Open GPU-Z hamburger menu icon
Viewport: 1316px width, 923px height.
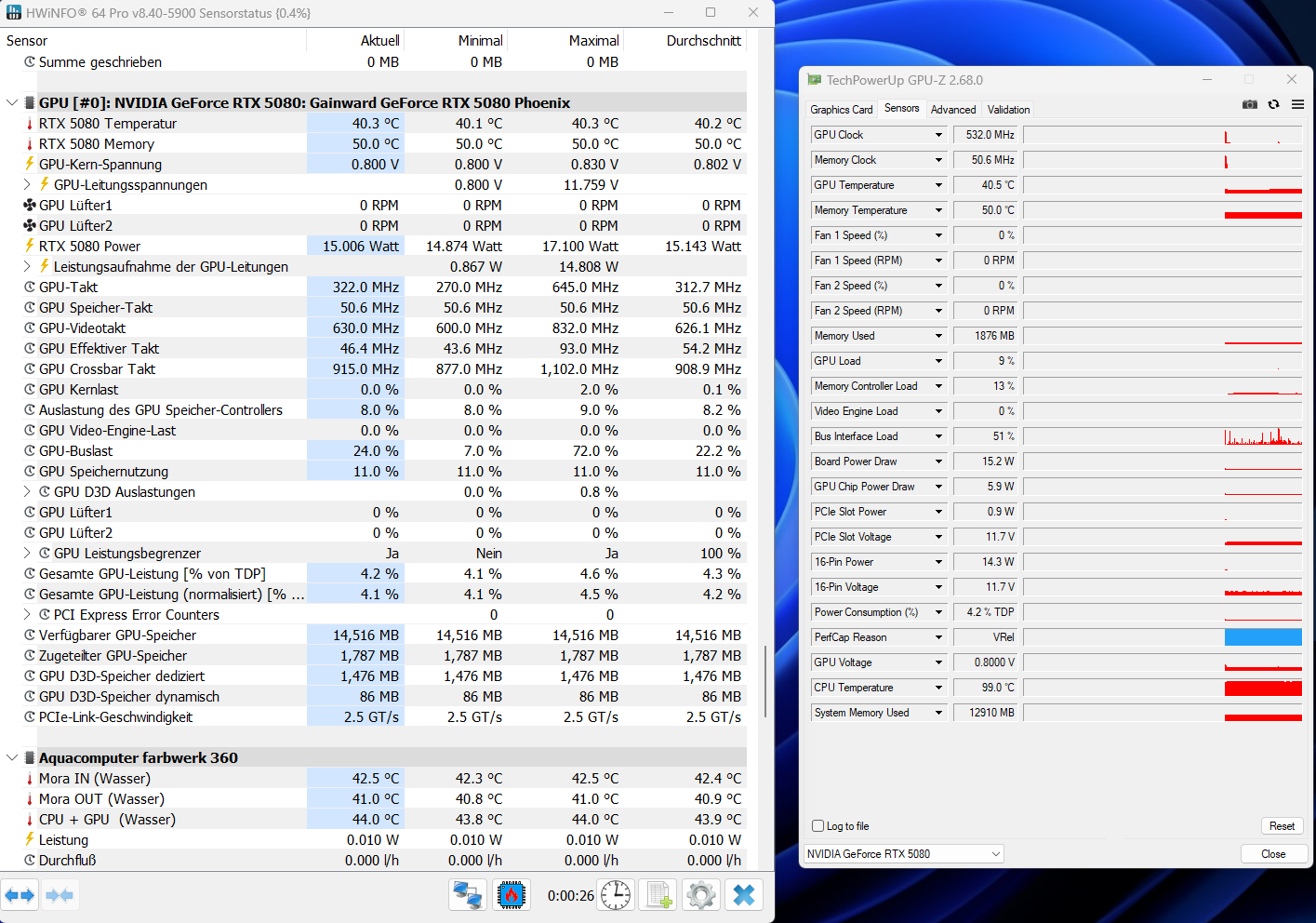coord(1297,104)
